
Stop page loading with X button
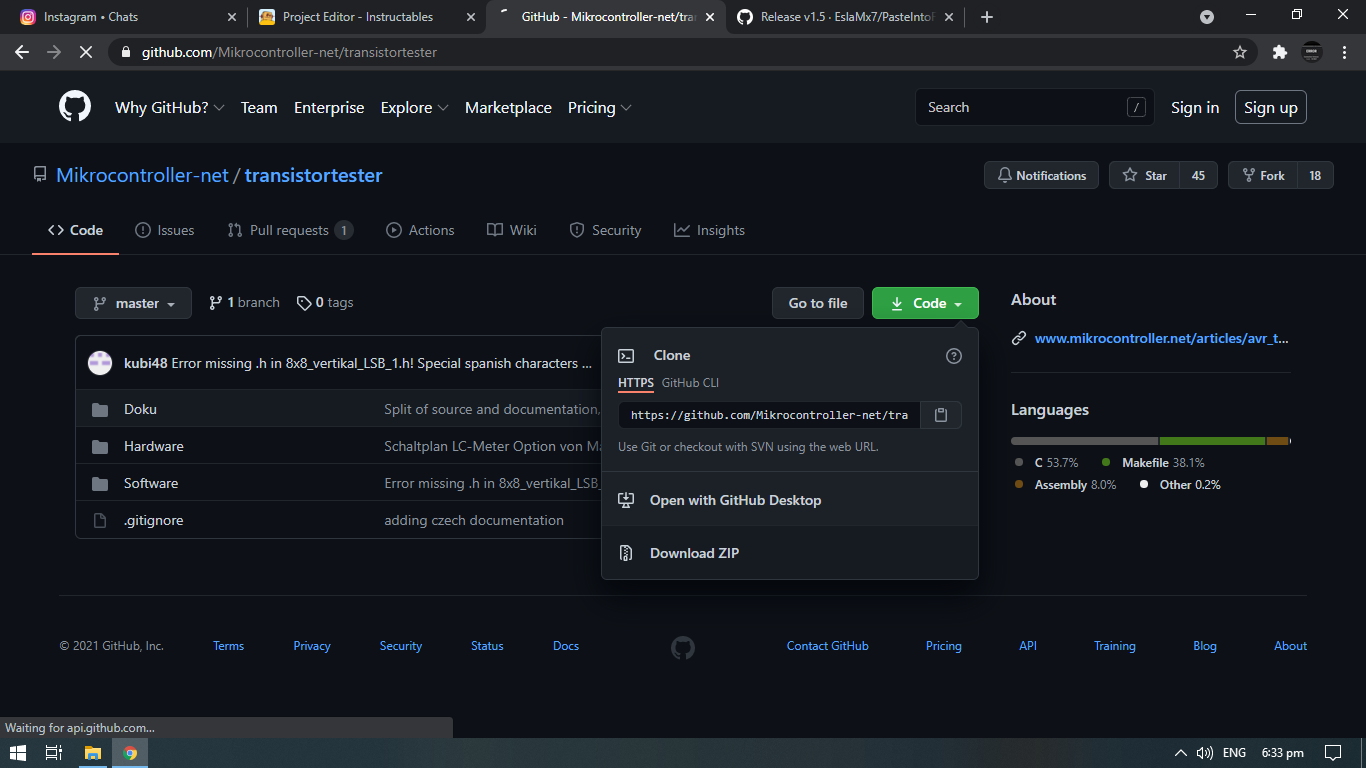click(85, 52)
